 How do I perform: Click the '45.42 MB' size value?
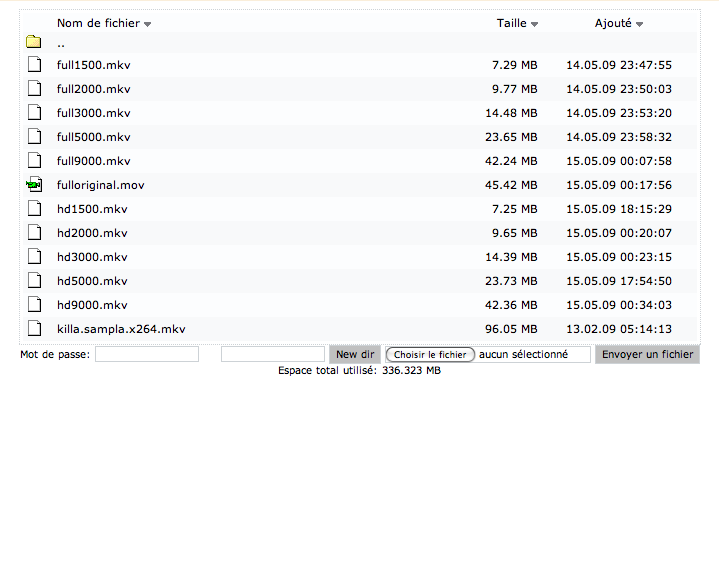[511, 185]
